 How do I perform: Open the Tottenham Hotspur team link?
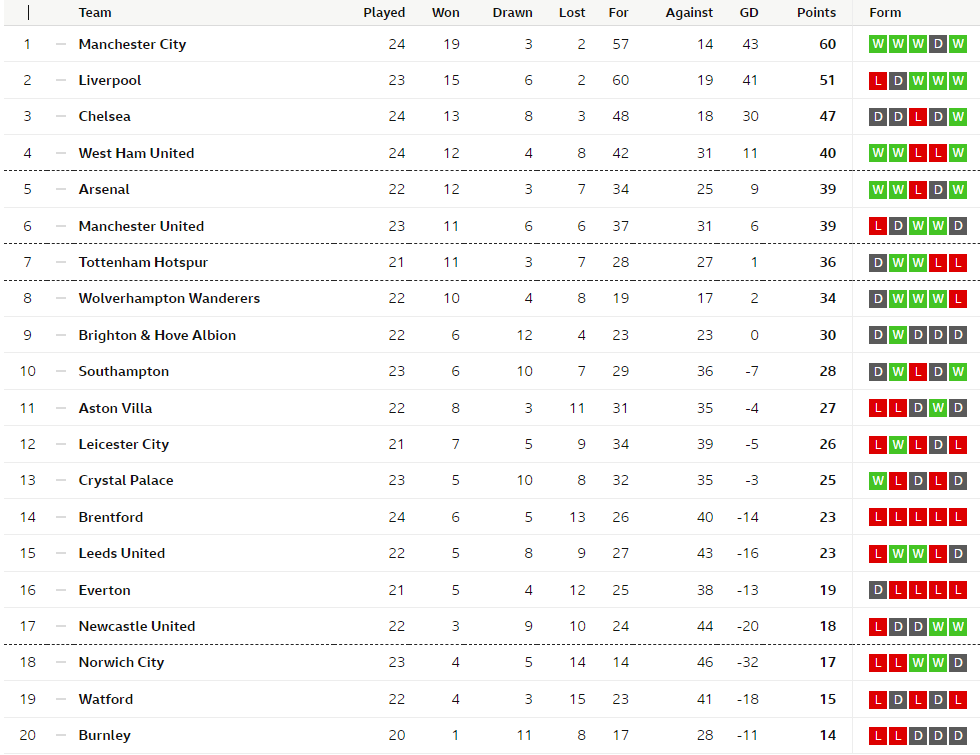pos(143,262)
